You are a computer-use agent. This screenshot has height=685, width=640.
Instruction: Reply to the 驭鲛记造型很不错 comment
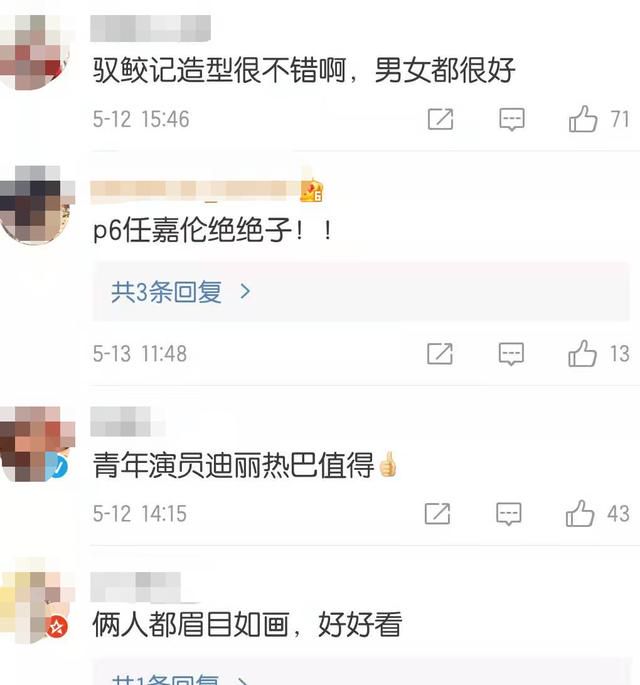(512, 119)
